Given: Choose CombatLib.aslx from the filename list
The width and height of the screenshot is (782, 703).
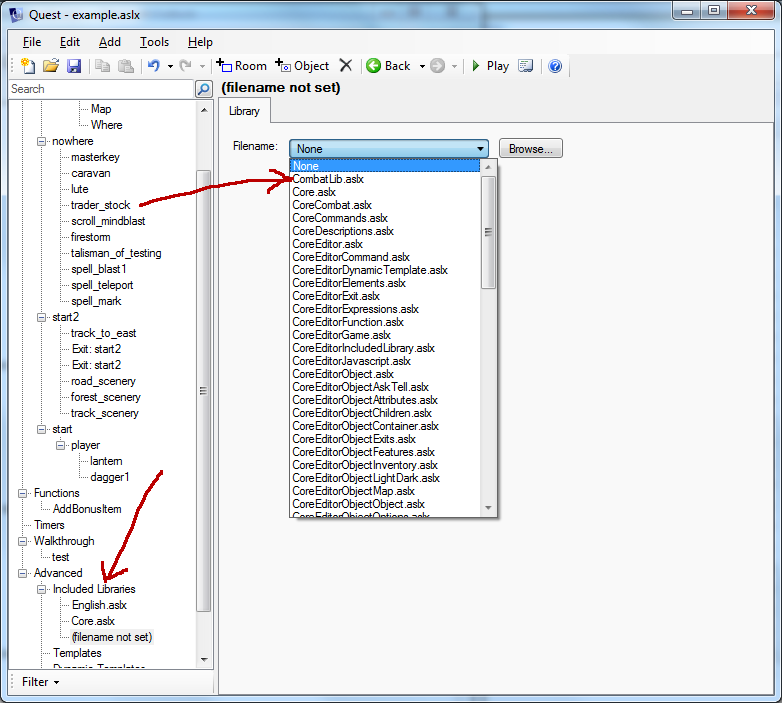Looking at the screenshot, I should pos(328,179).
